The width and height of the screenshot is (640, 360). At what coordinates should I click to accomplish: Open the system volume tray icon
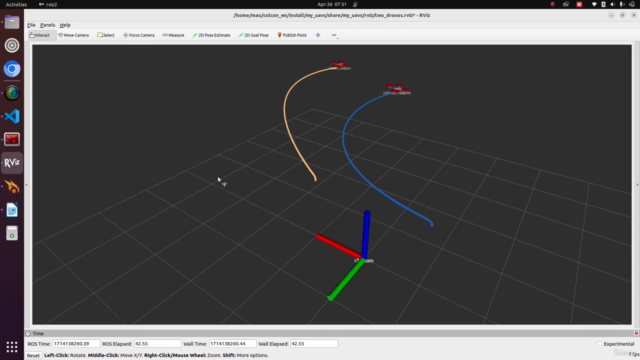tap(612, 4)
